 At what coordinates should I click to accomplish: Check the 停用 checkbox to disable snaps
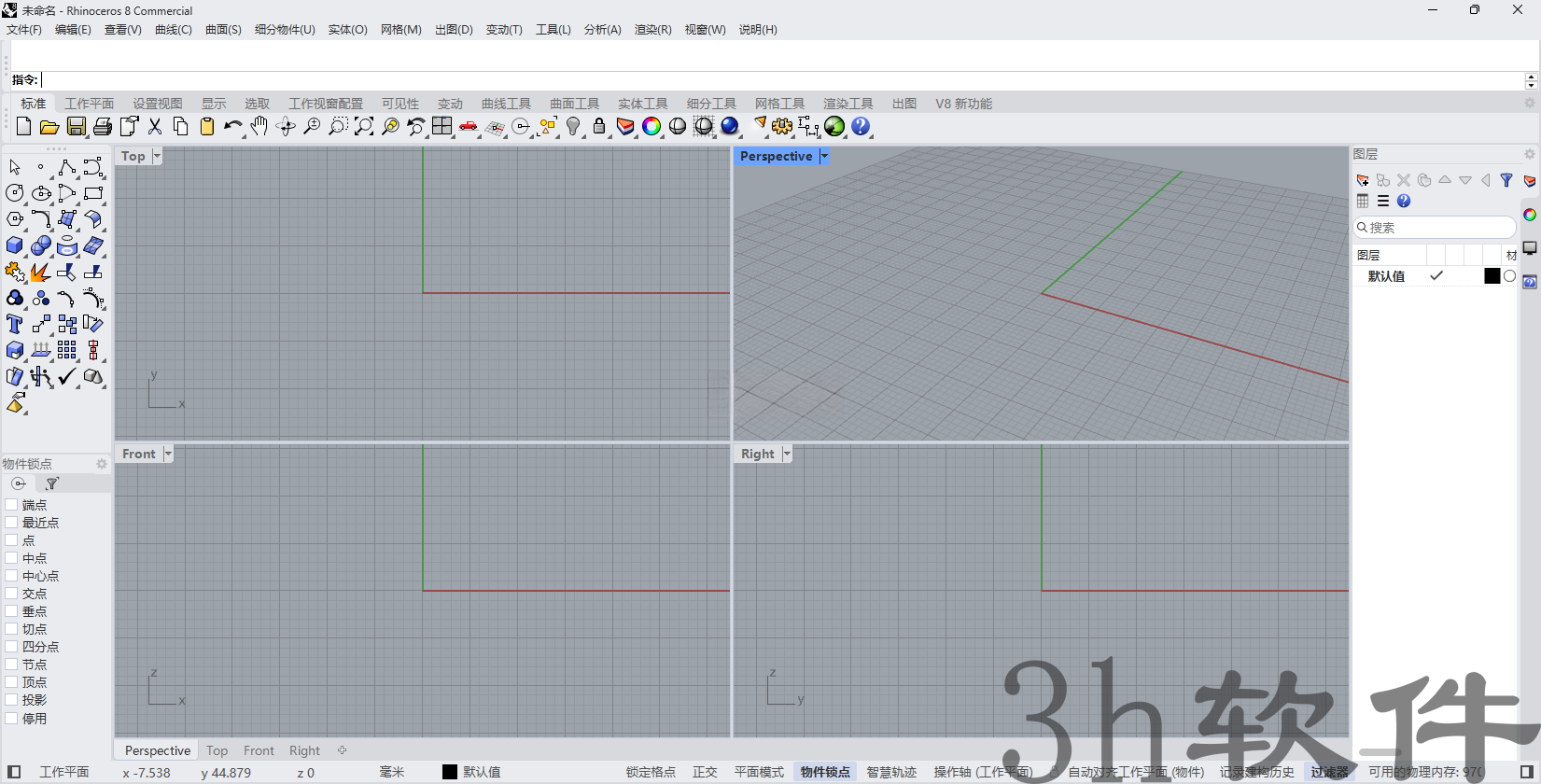click(12, 719)
